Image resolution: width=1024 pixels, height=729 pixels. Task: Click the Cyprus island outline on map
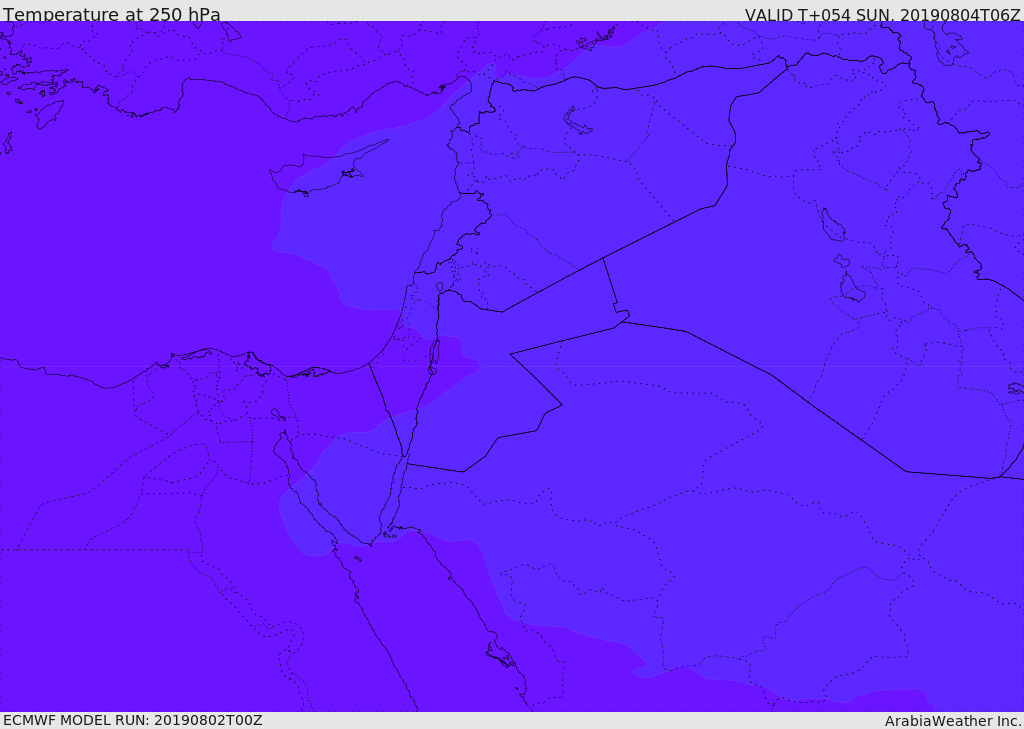[x=328, y=169]
